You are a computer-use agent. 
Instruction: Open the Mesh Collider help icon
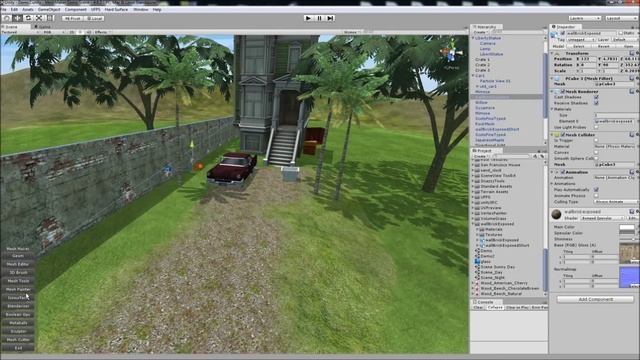pyautogui.click(x=632, y=135)
